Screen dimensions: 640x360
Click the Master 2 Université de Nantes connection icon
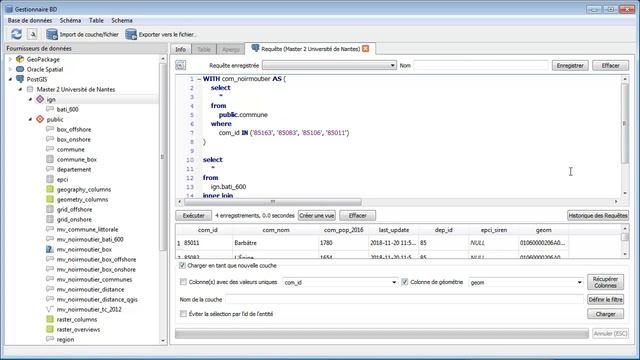(x=30, y=89)
